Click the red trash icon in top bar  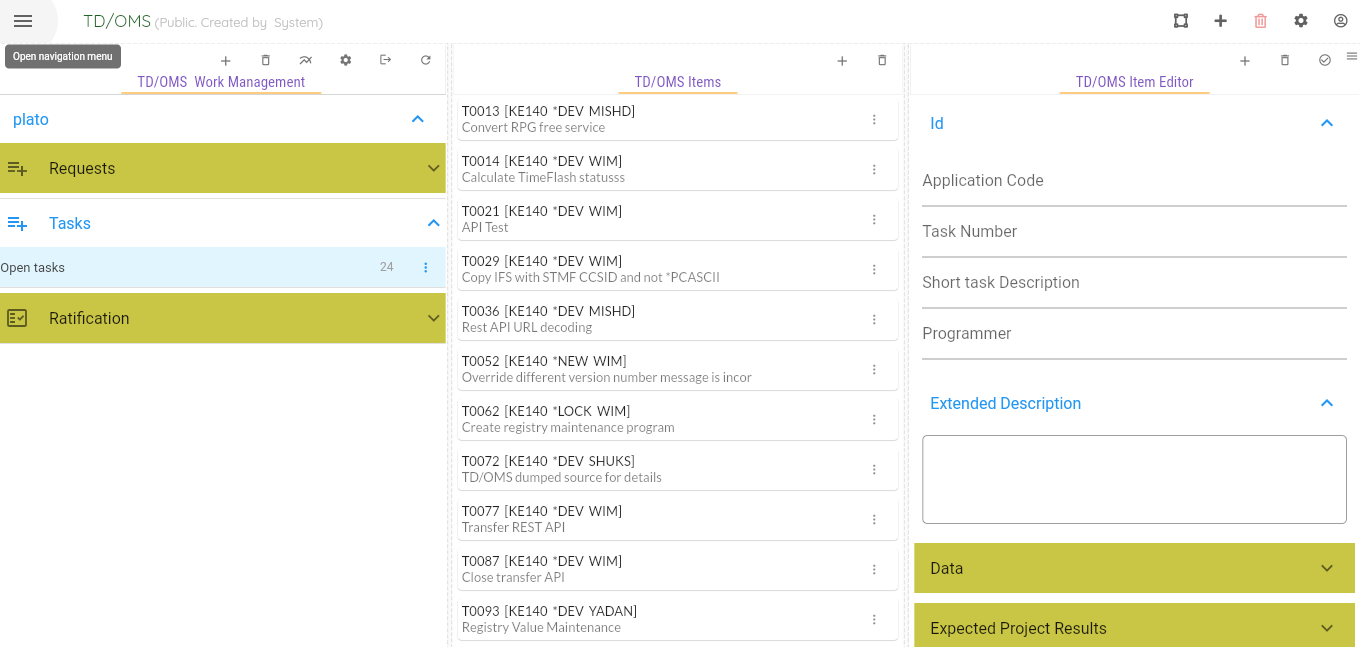[1260, 21]
